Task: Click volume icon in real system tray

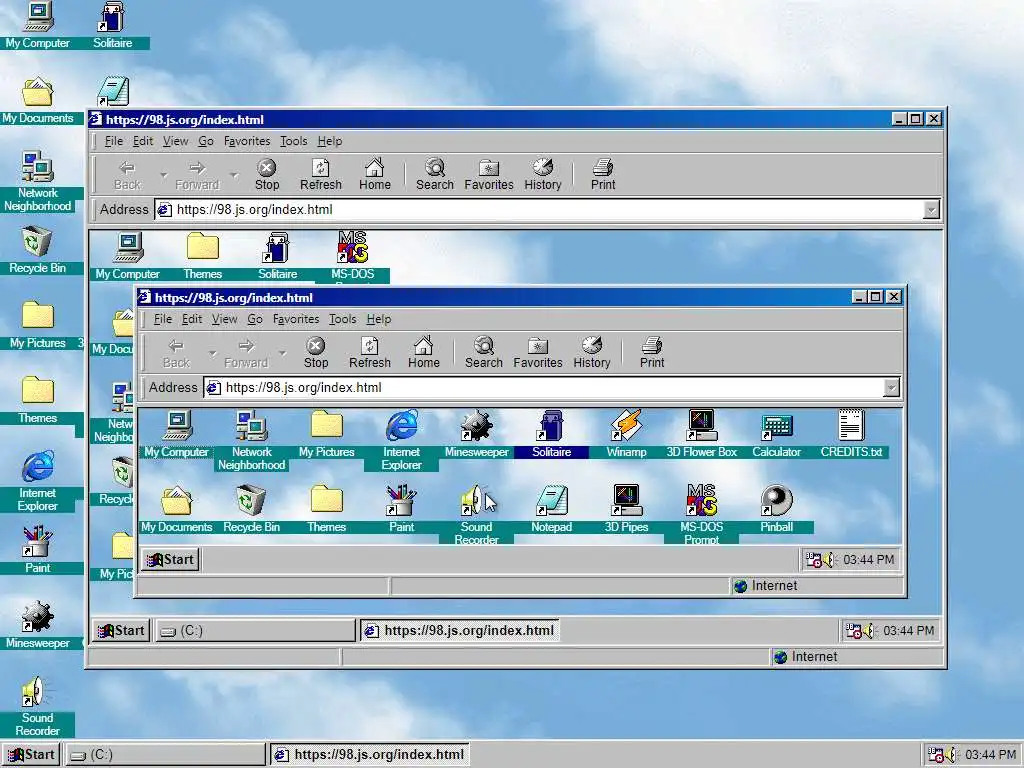Action: point(952,755)
